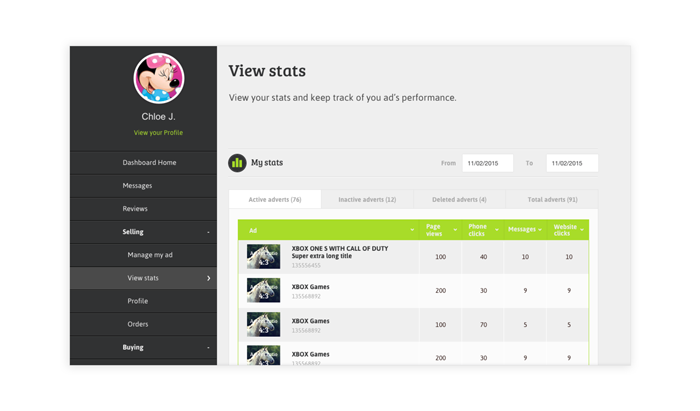
Task: Click the From date field
Action: click(487, 163)
